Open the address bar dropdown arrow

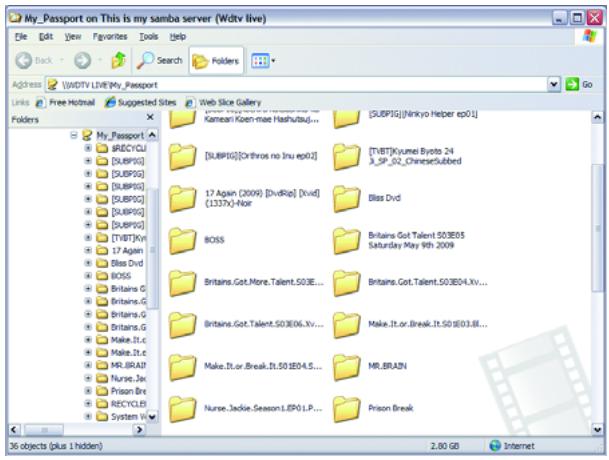[554, 84]
